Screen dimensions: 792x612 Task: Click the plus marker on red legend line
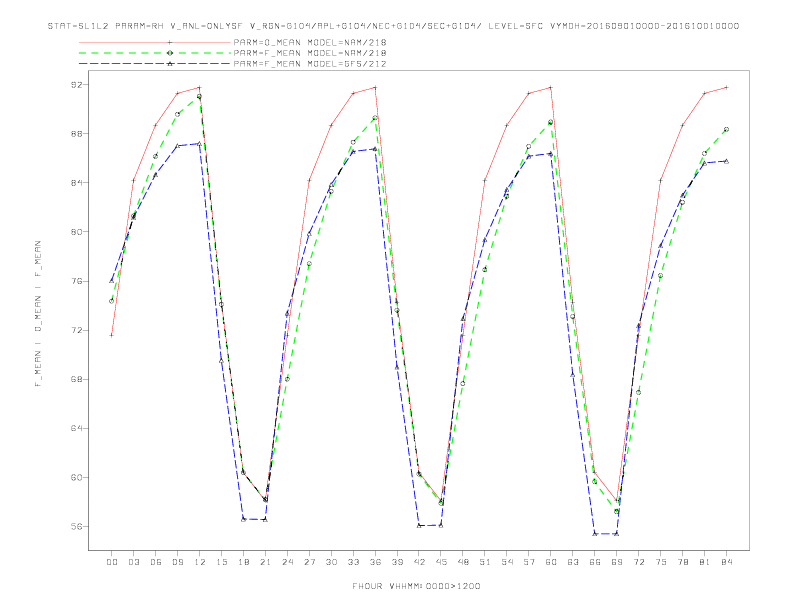point(170,42)
